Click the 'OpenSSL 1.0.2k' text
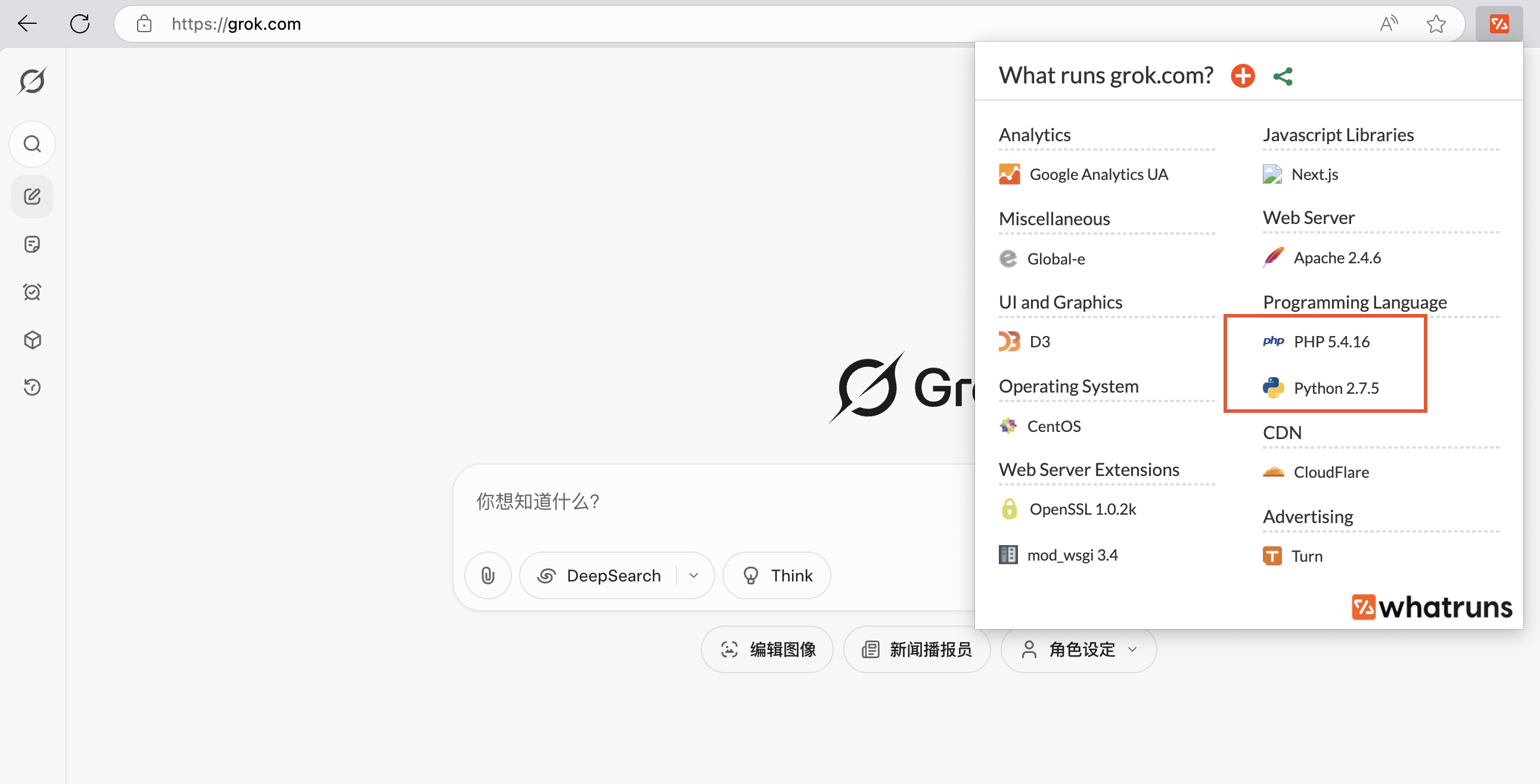The height and width of the screenshot is (784, 1540). click(1082, 509)
